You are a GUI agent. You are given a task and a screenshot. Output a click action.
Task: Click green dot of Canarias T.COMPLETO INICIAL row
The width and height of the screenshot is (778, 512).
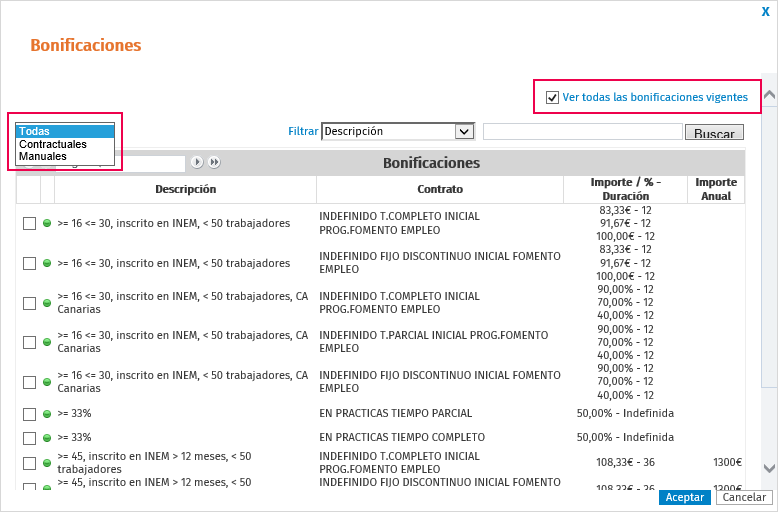[x=47, y=303]
